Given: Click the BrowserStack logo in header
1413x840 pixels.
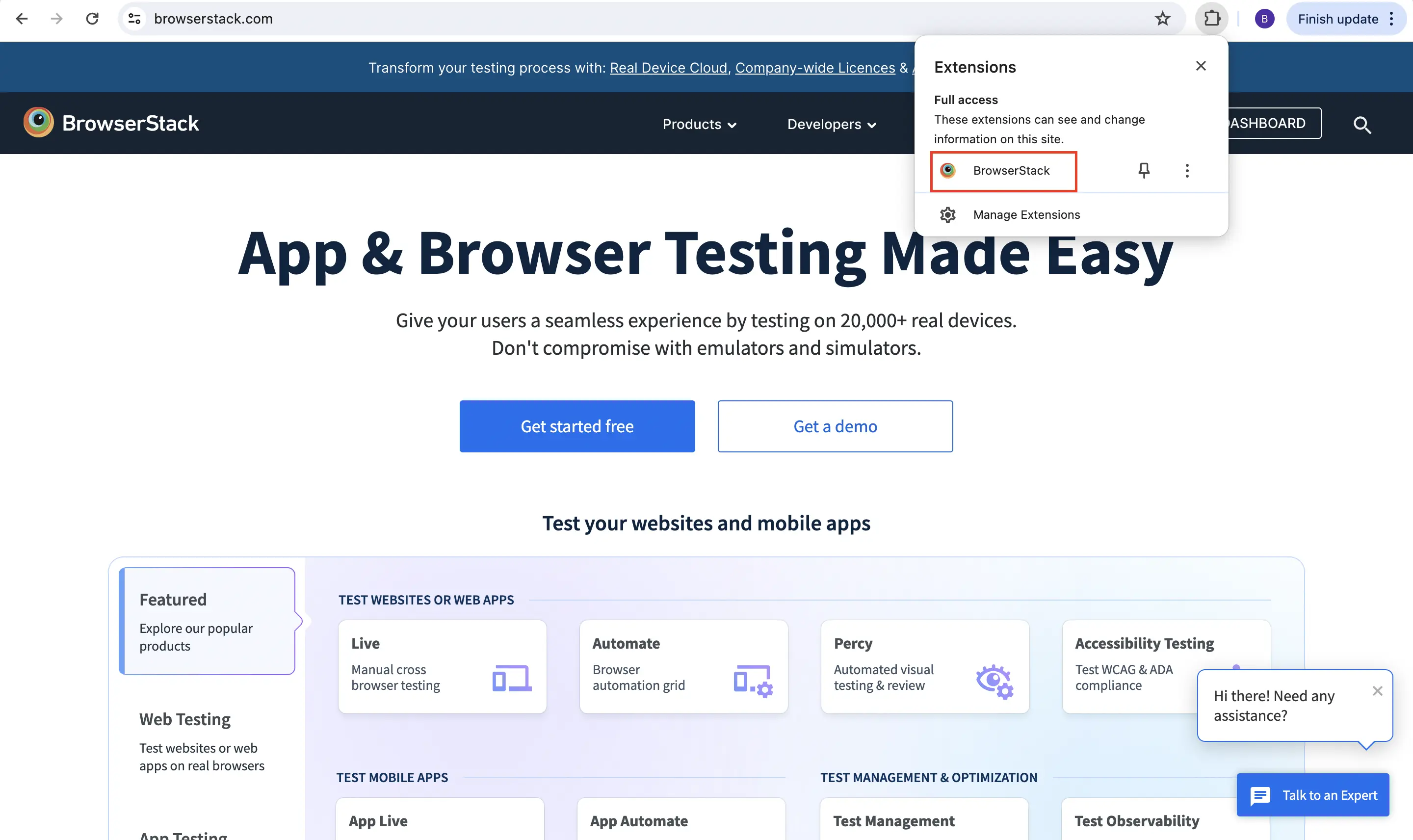Looking at the screenshot, I should (x=111, y=123).
